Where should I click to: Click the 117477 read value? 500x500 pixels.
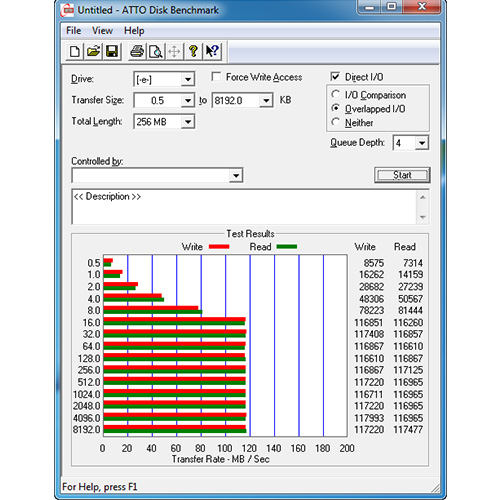[x=408, y=430]
